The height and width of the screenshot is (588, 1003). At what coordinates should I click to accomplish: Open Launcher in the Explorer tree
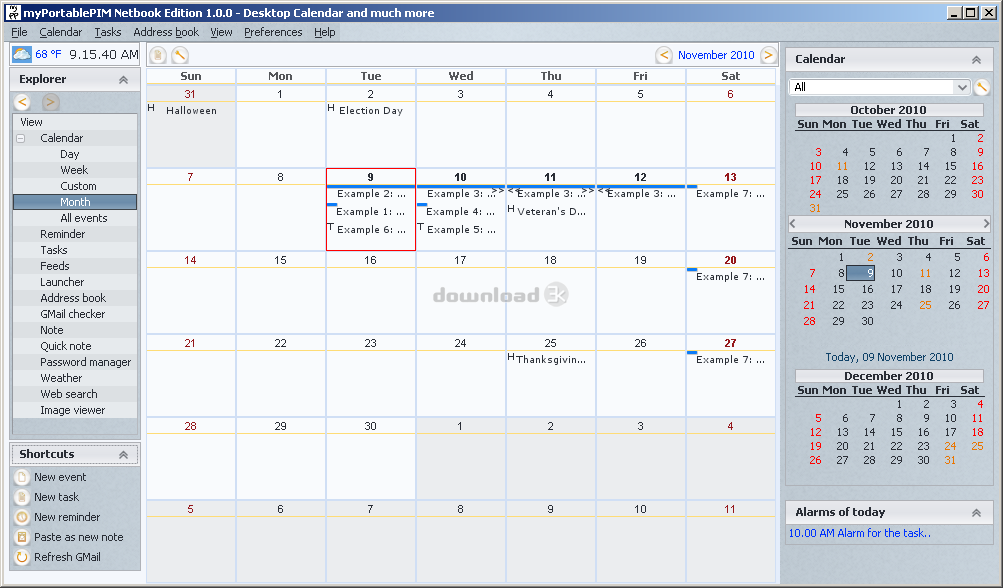click(62, 282)
